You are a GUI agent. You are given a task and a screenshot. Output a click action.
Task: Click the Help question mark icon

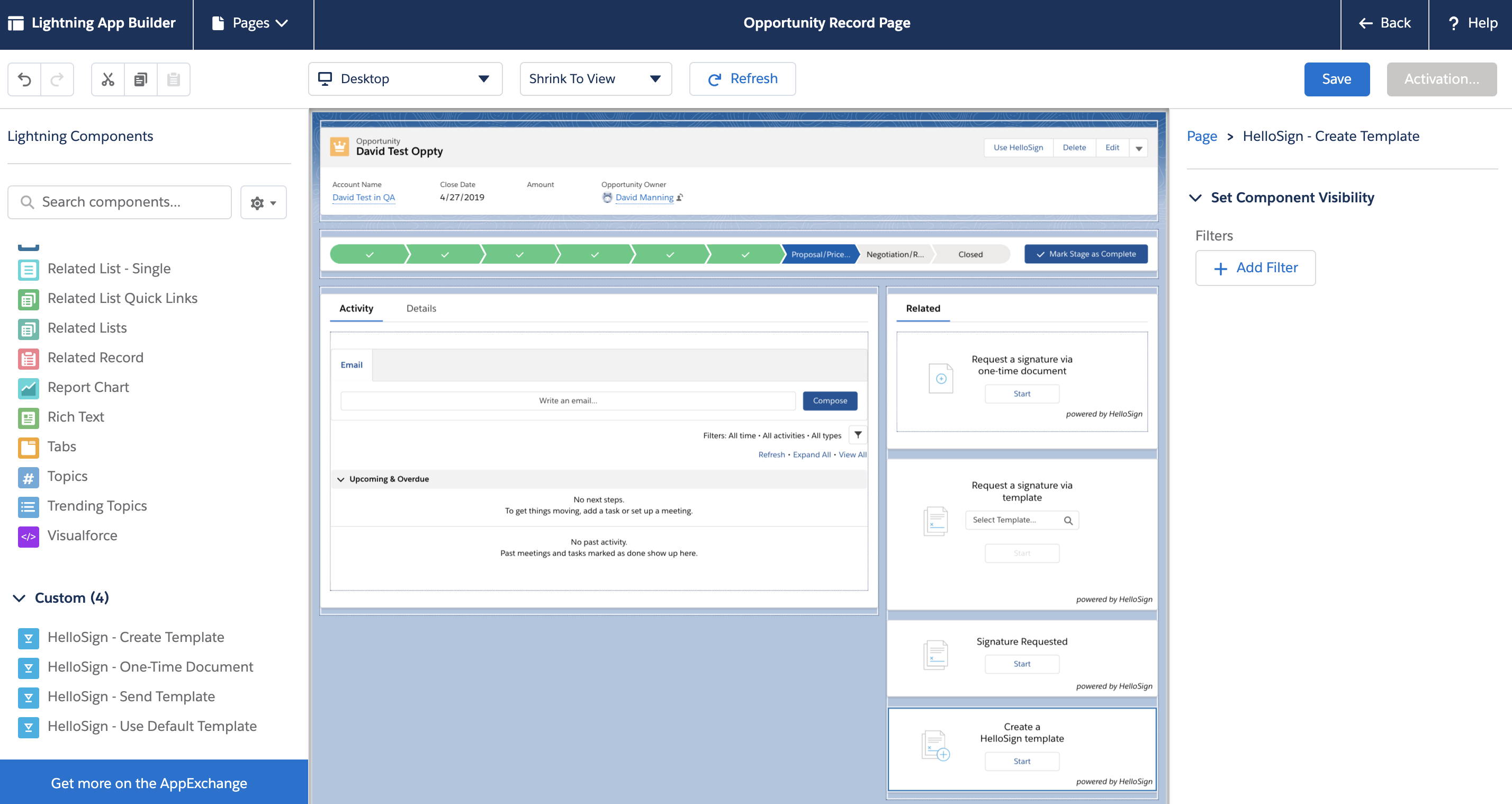tap(1454, 23)
